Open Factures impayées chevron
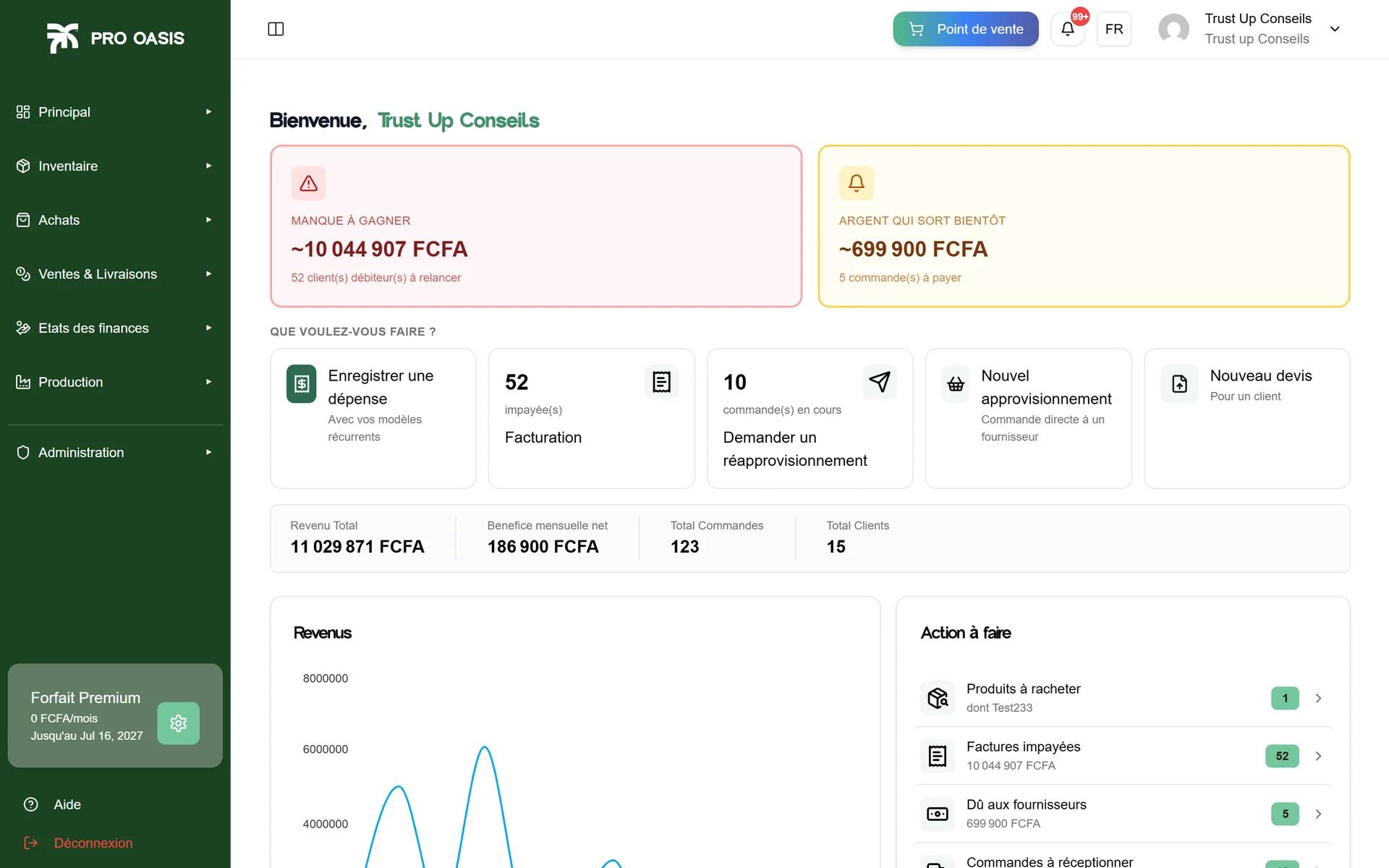 (1318, 756)
